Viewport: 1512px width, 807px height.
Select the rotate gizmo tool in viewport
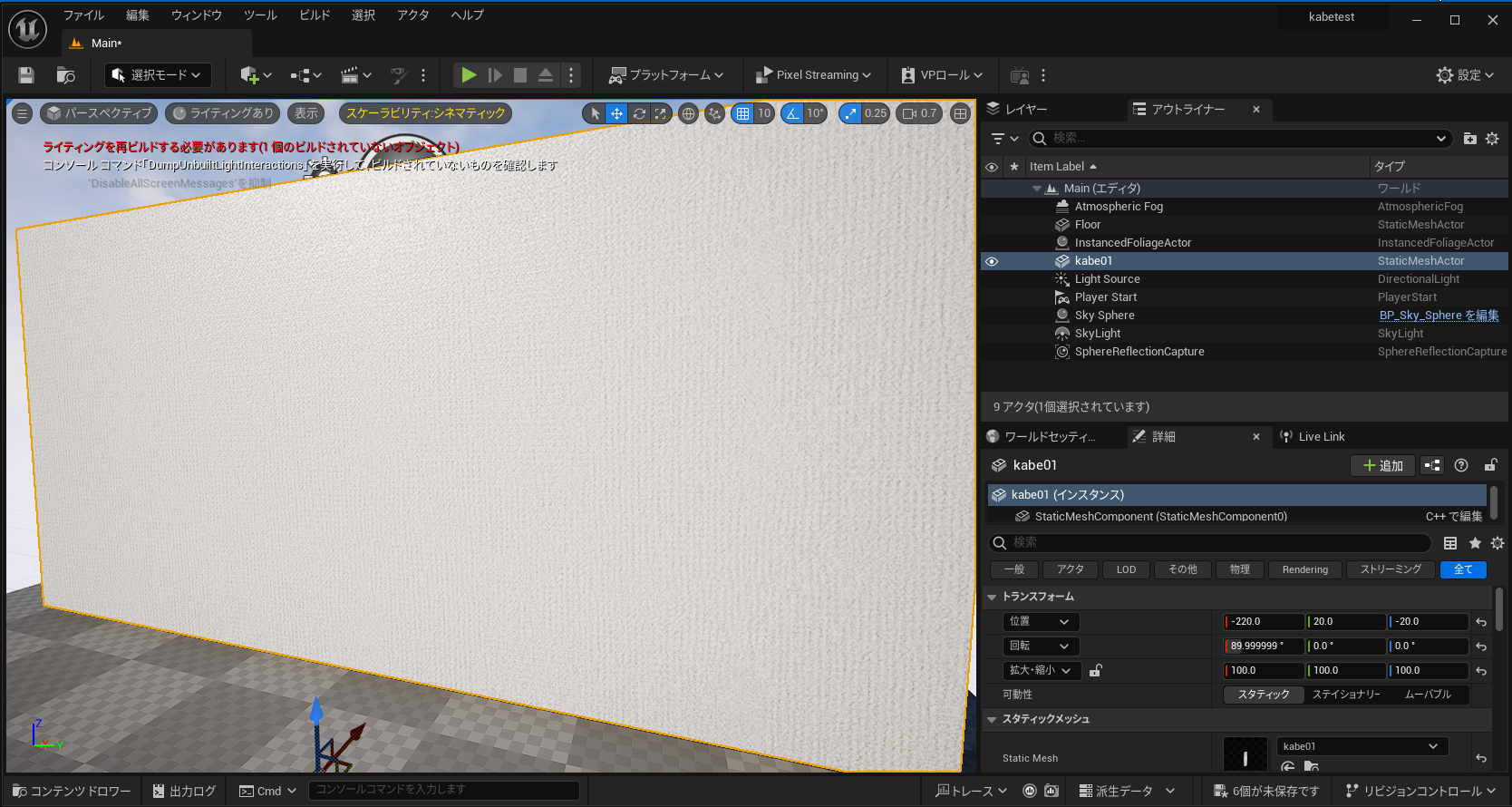pyautogui.click(x=639, y=113)
